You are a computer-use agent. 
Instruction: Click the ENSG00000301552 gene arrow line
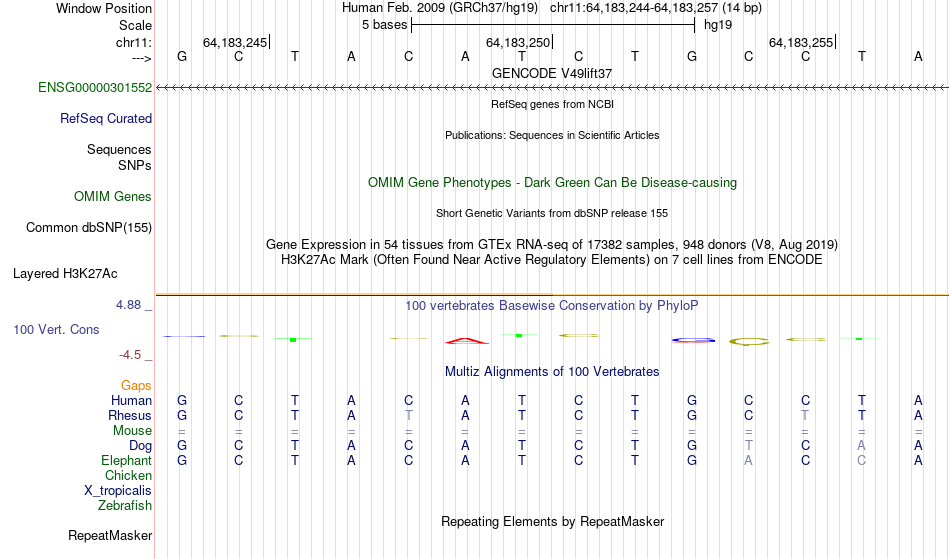coord(552,88)
